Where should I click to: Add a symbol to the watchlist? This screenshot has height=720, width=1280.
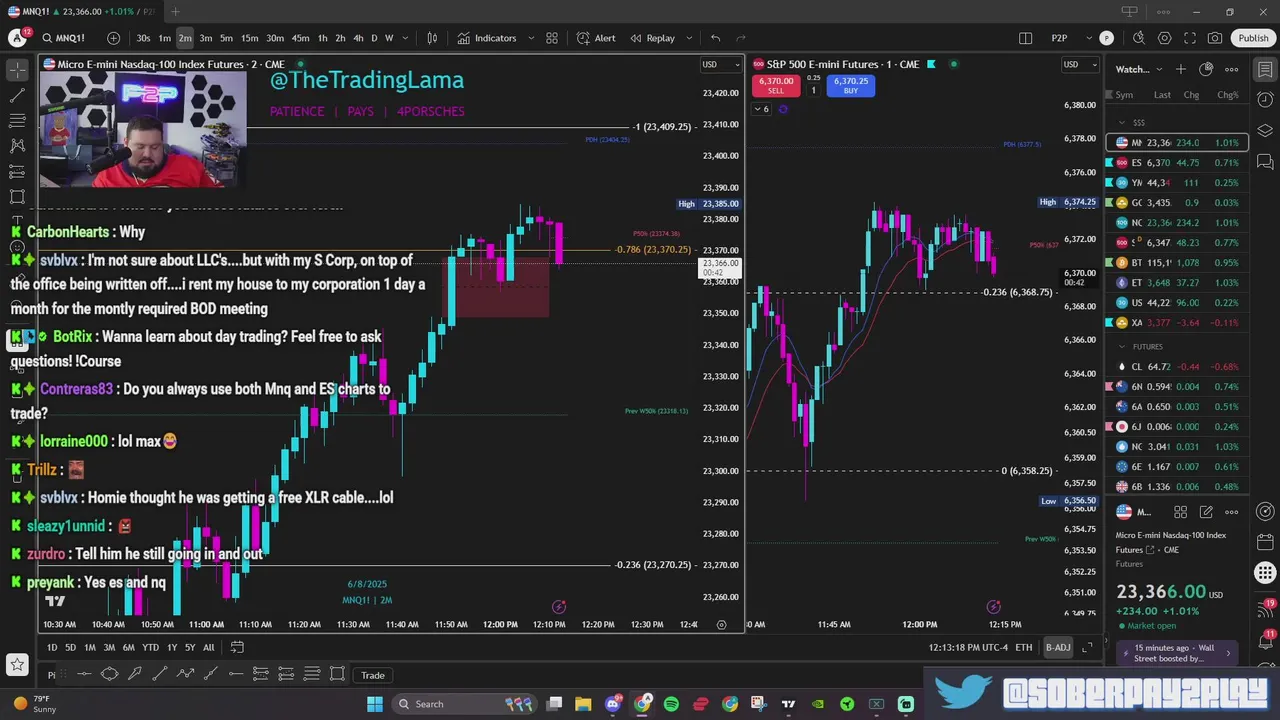click(x=1181, y=69)
